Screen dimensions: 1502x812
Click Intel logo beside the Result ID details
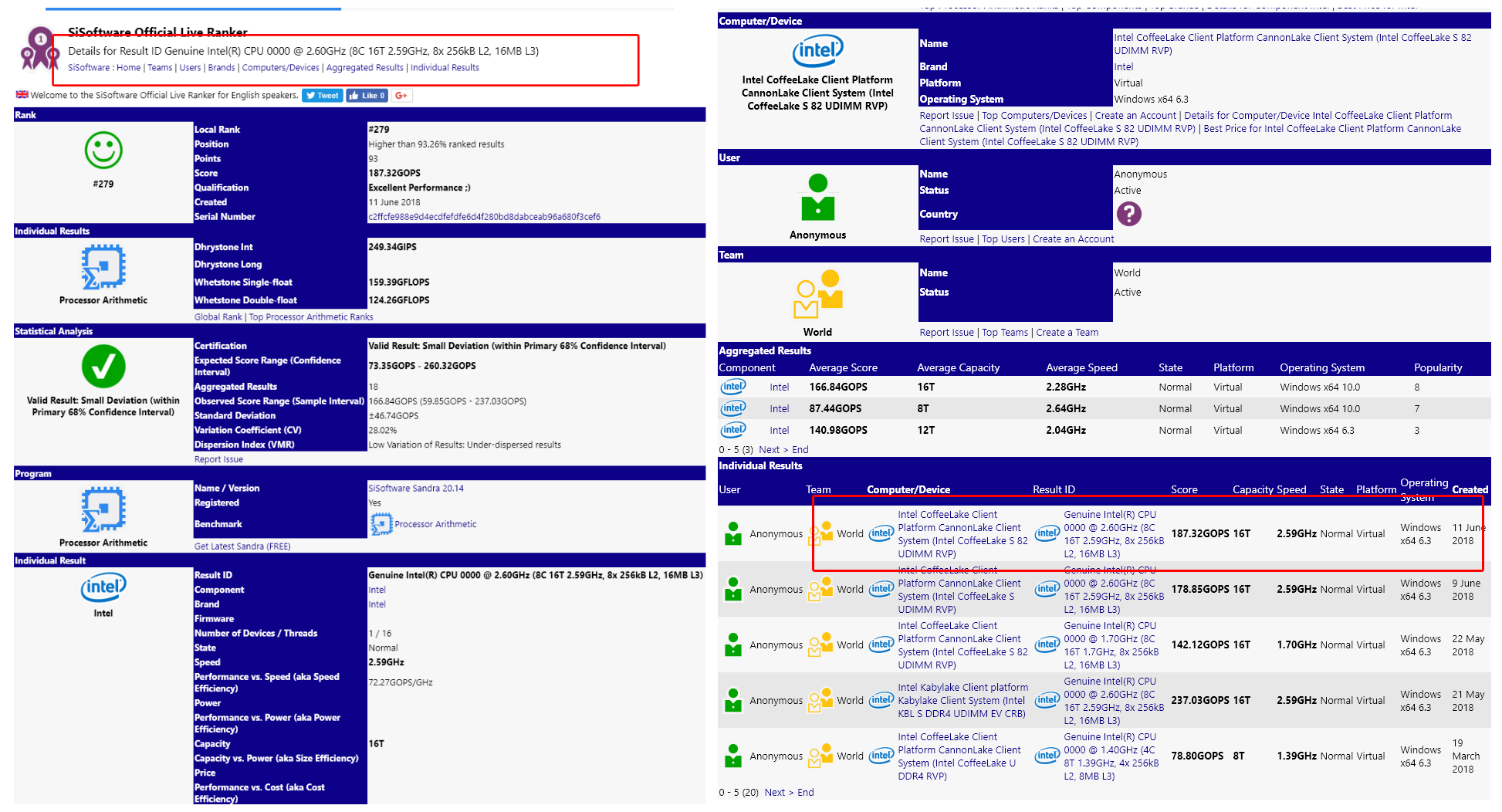point(103,587)
